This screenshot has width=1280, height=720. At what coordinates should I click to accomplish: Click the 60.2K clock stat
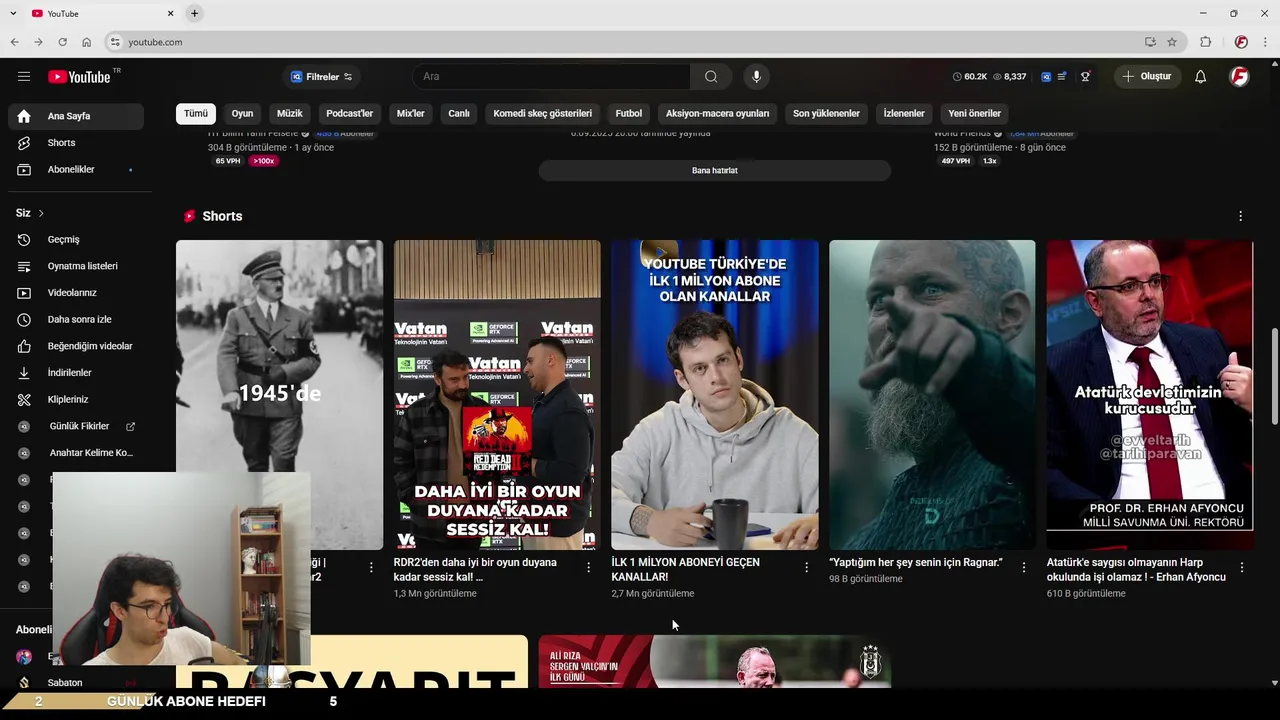pyautogui.click(x=970, y=77)
